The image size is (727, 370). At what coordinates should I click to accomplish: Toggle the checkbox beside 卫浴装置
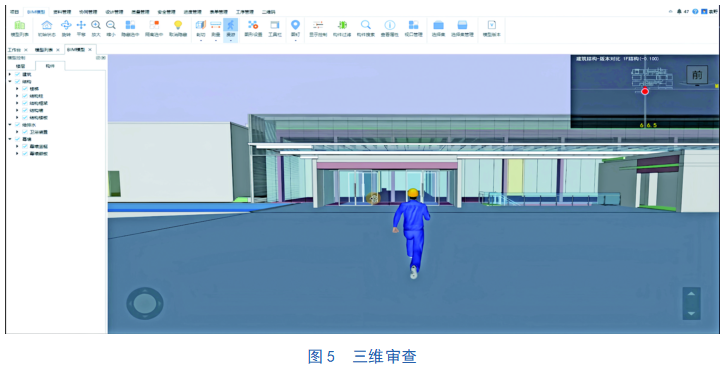coord(25,132)
